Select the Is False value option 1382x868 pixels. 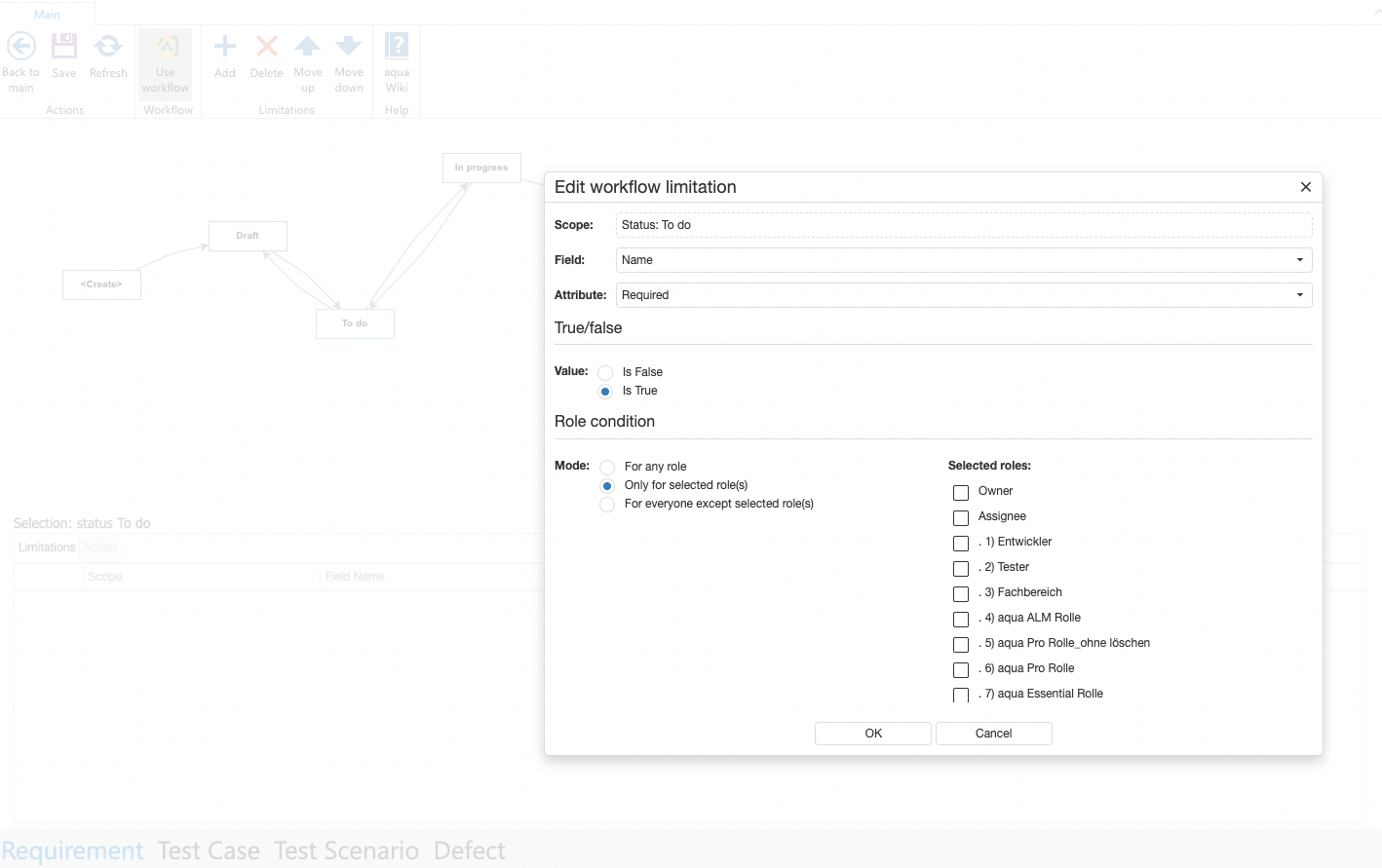click(605, 372)
